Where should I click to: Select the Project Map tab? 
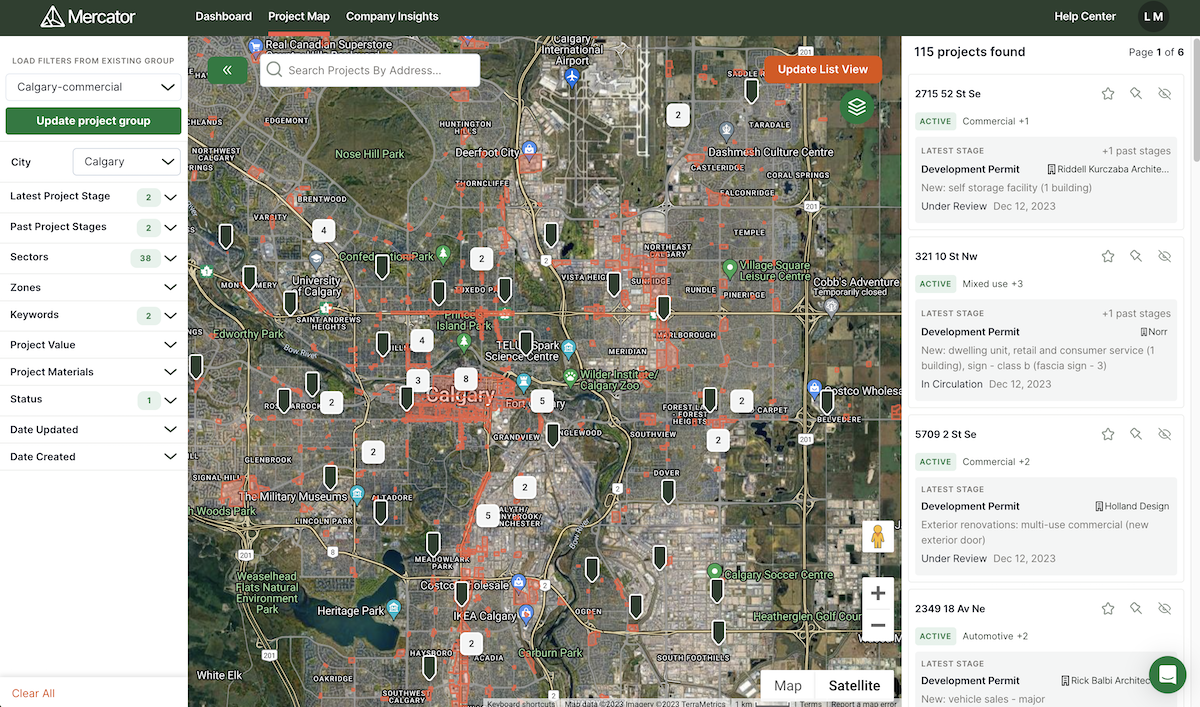pyautogui.click(x=299, y=16)
